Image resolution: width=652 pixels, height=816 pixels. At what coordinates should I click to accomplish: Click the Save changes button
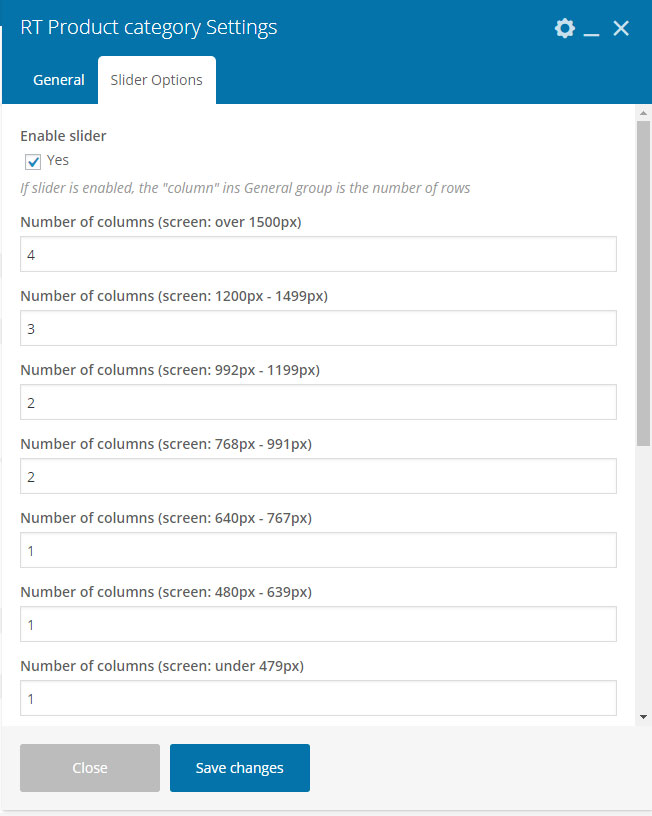pos(240,768)
